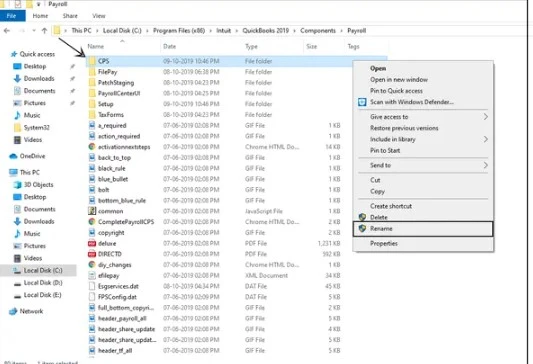Click the JavaScript file icon of common
This screenshot has width=533, height=364.
click(x=92, y=211)
